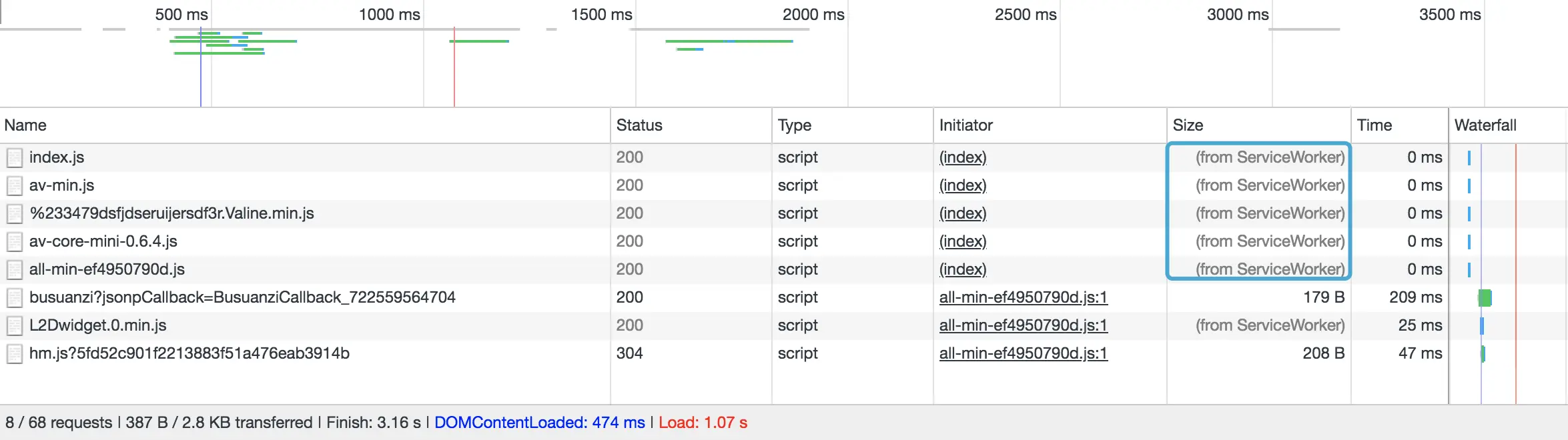The image size is (1568, 440).
Task: Click the file icon next to av-core-mini-0.6.4.js
Action: pos(14,242)
